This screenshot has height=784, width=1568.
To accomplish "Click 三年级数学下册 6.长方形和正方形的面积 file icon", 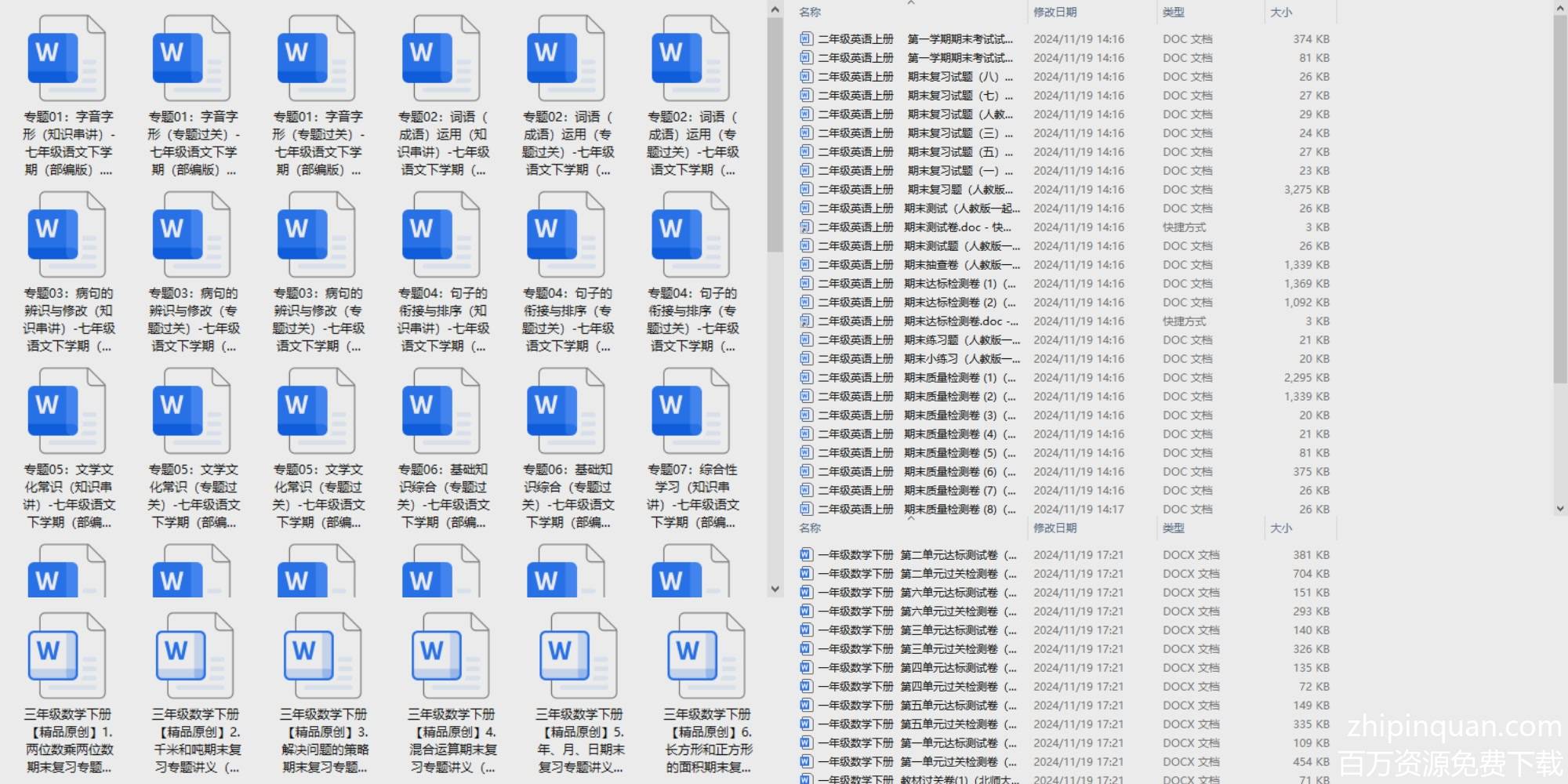I will pos(706,656).
